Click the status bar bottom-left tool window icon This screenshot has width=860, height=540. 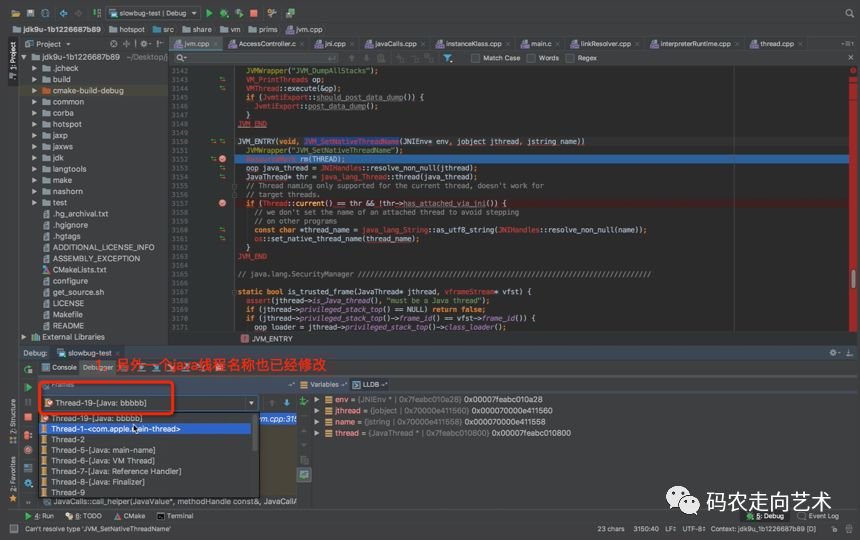click(14, 528)
